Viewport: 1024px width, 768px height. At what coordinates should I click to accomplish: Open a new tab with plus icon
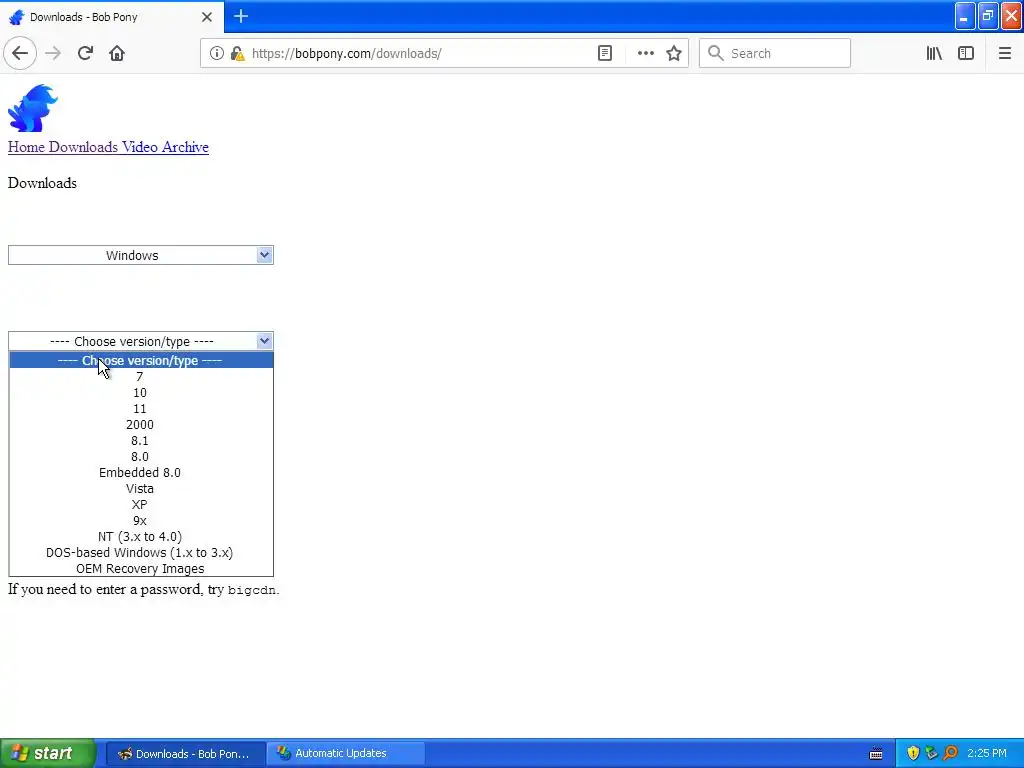point(241,16)
